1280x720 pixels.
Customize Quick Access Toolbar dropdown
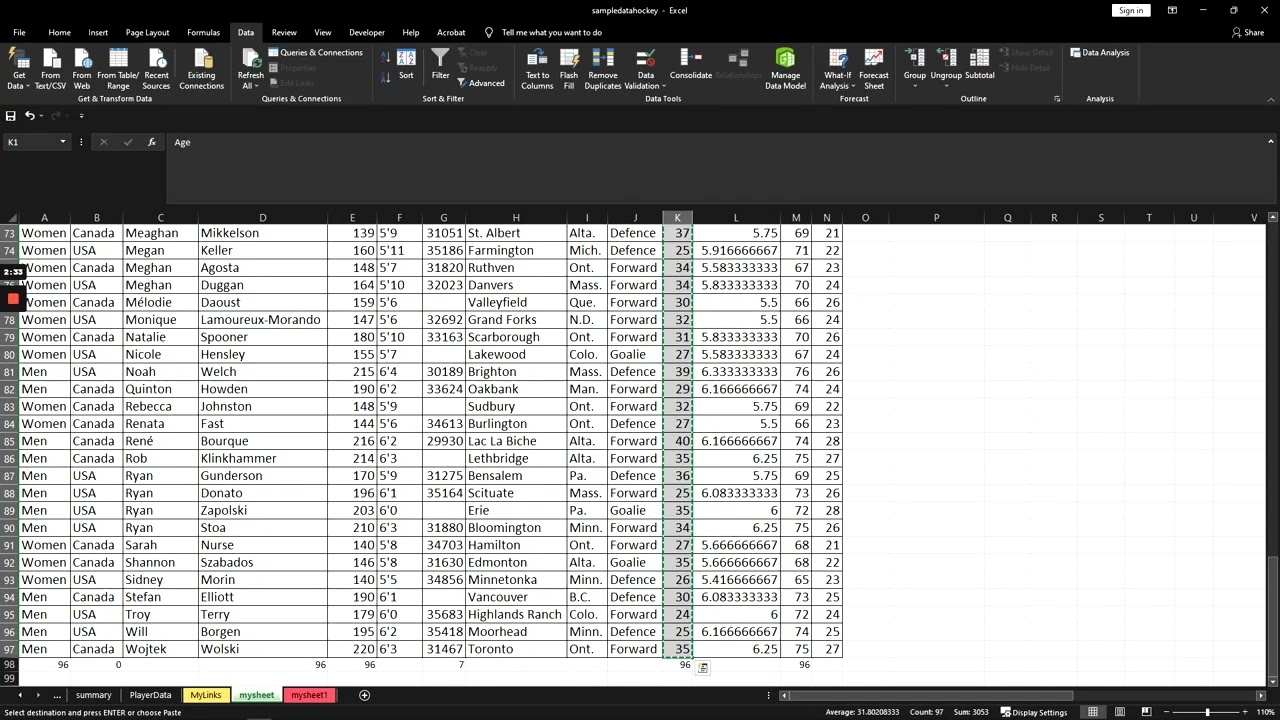pyautogui.click(x=81, y=116)
